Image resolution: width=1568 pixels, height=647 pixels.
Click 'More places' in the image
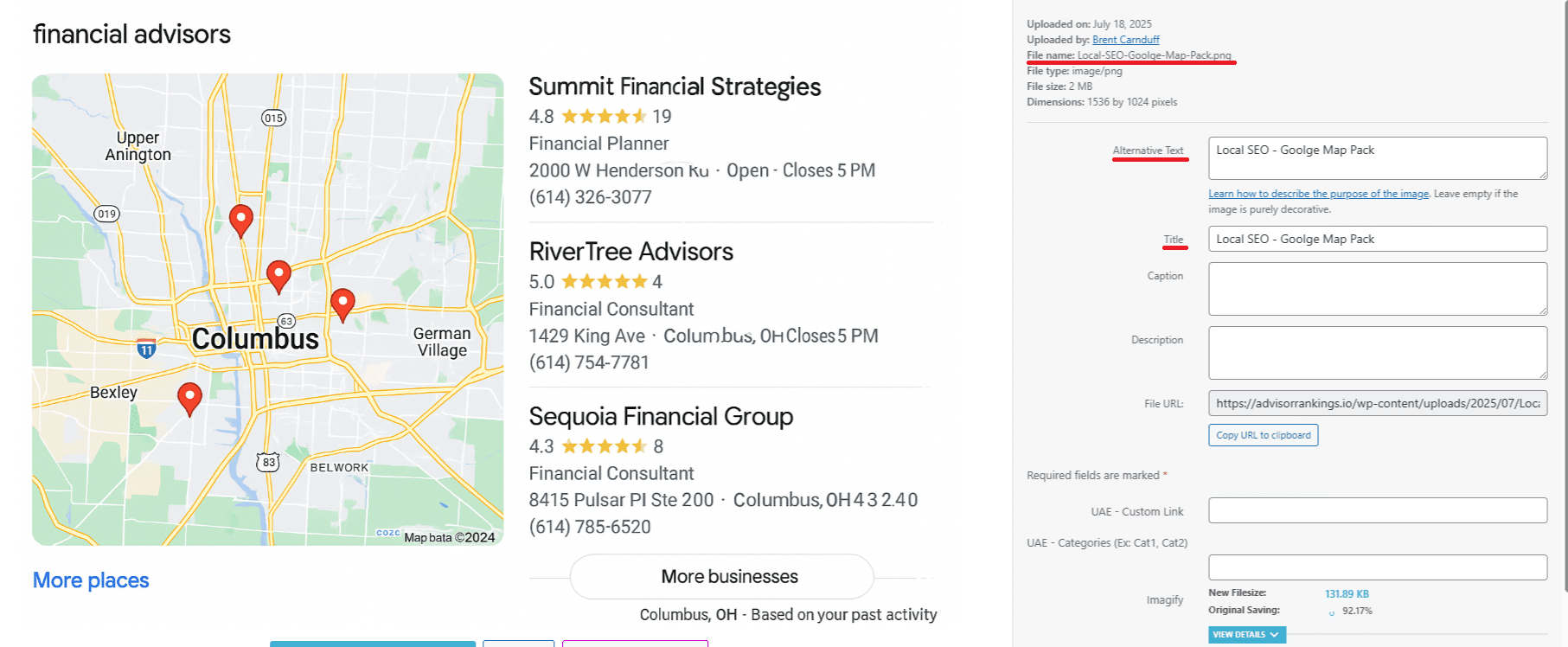(x=91, y=580)
